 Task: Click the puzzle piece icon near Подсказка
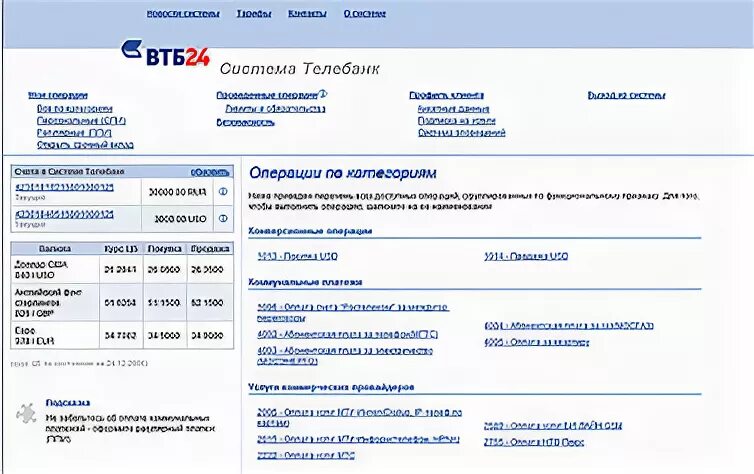tap(26, 413)
